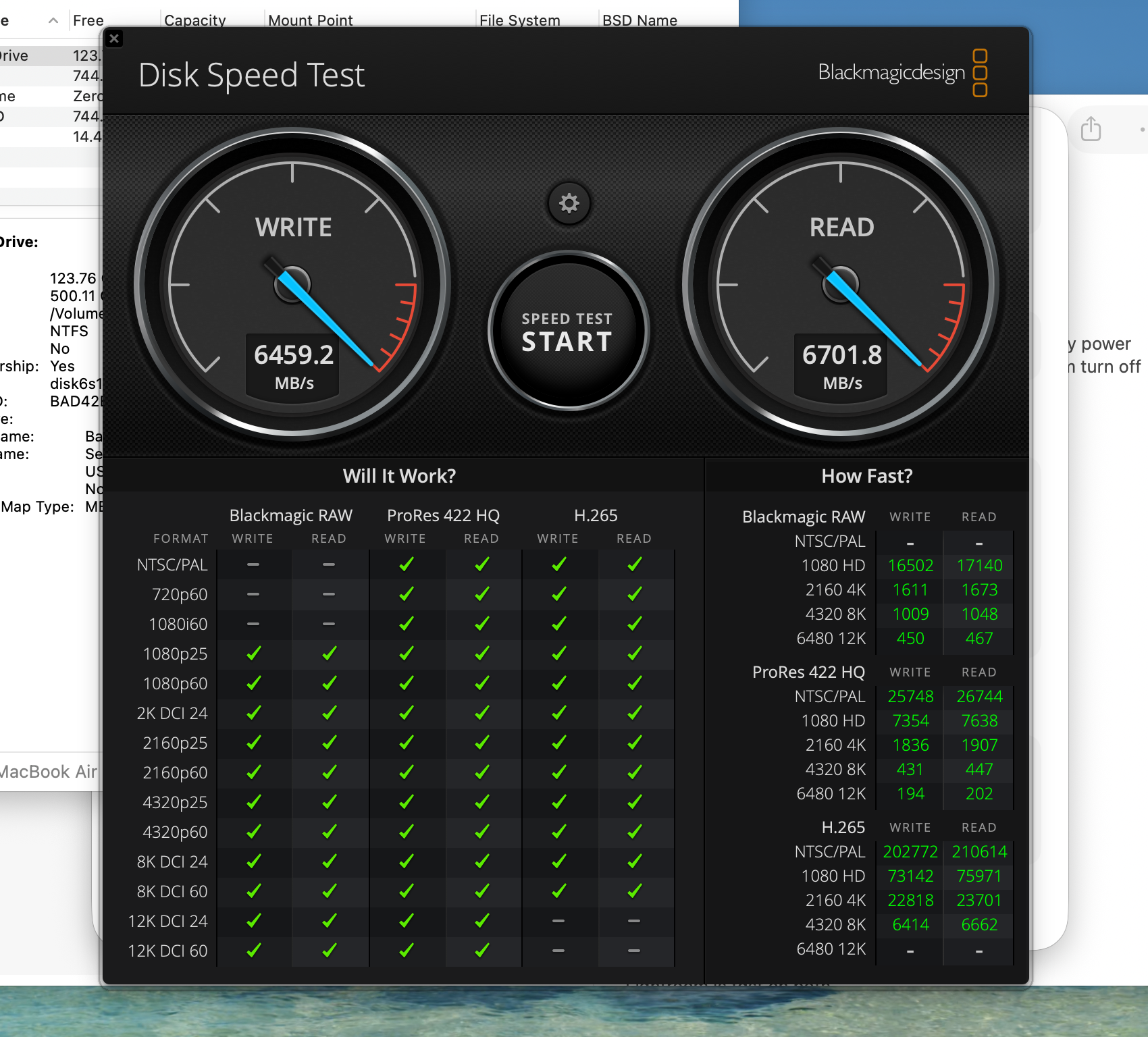Select the 210614 read value
Viewport: 1148px width, 1037px height.
pos(979,852)
